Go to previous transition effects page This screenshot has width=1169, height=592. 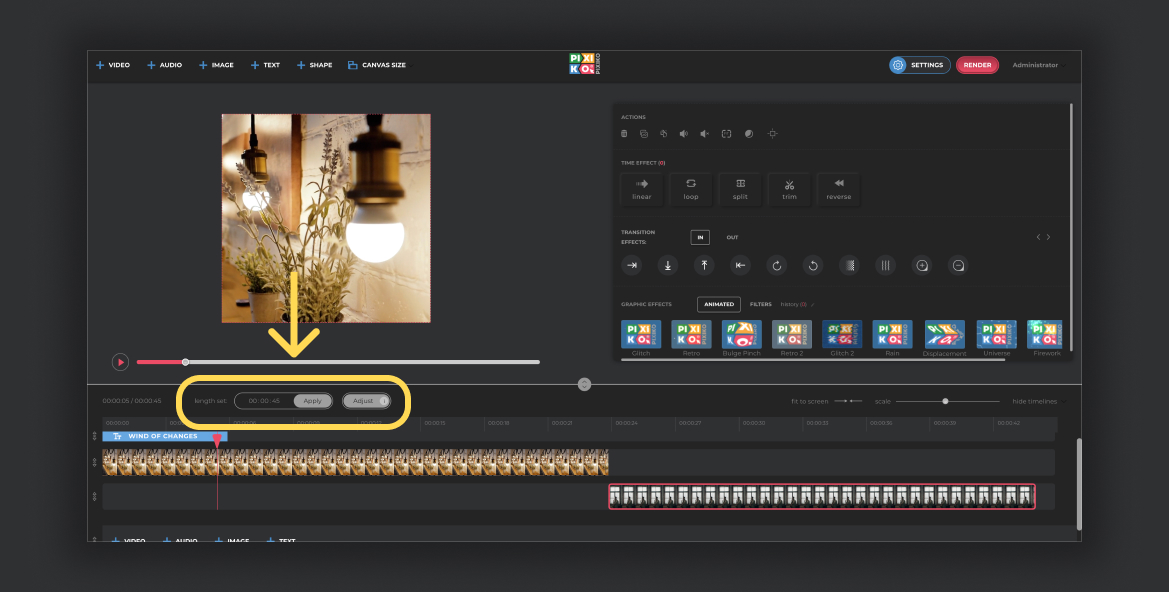tap(1038, 237)
